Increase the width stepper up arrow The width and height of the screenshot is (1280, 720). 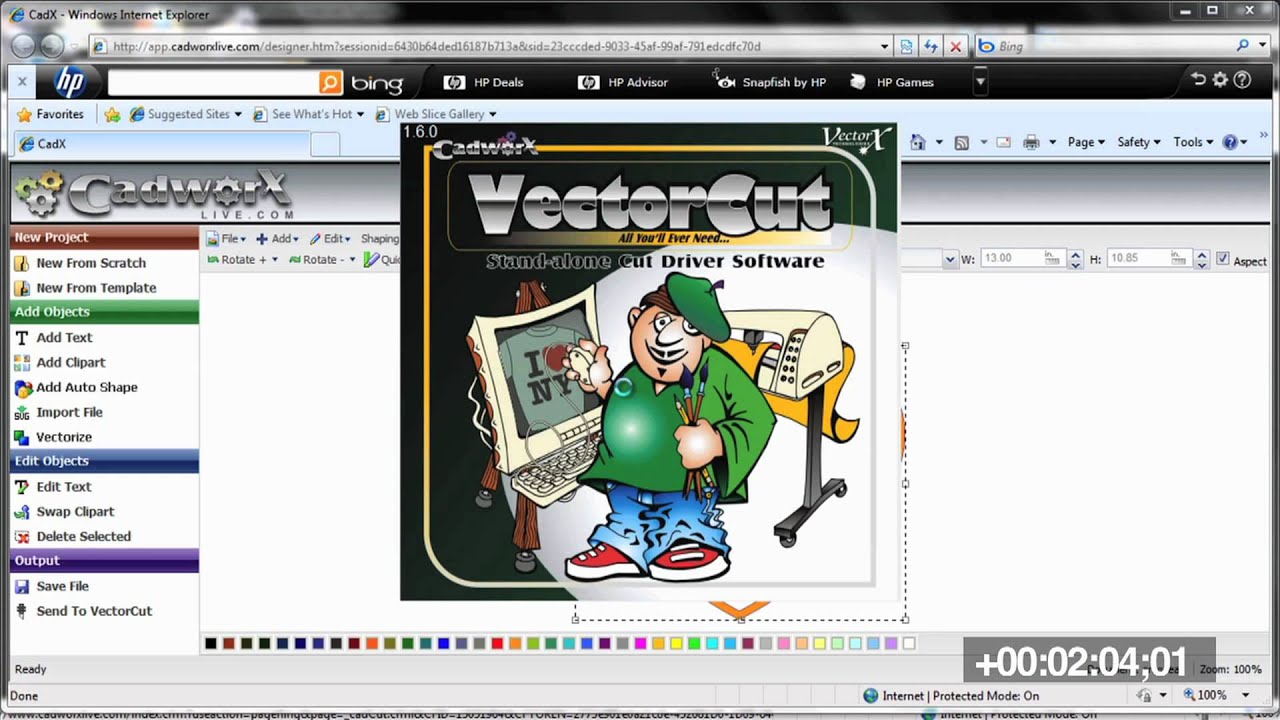(1076, 254)
